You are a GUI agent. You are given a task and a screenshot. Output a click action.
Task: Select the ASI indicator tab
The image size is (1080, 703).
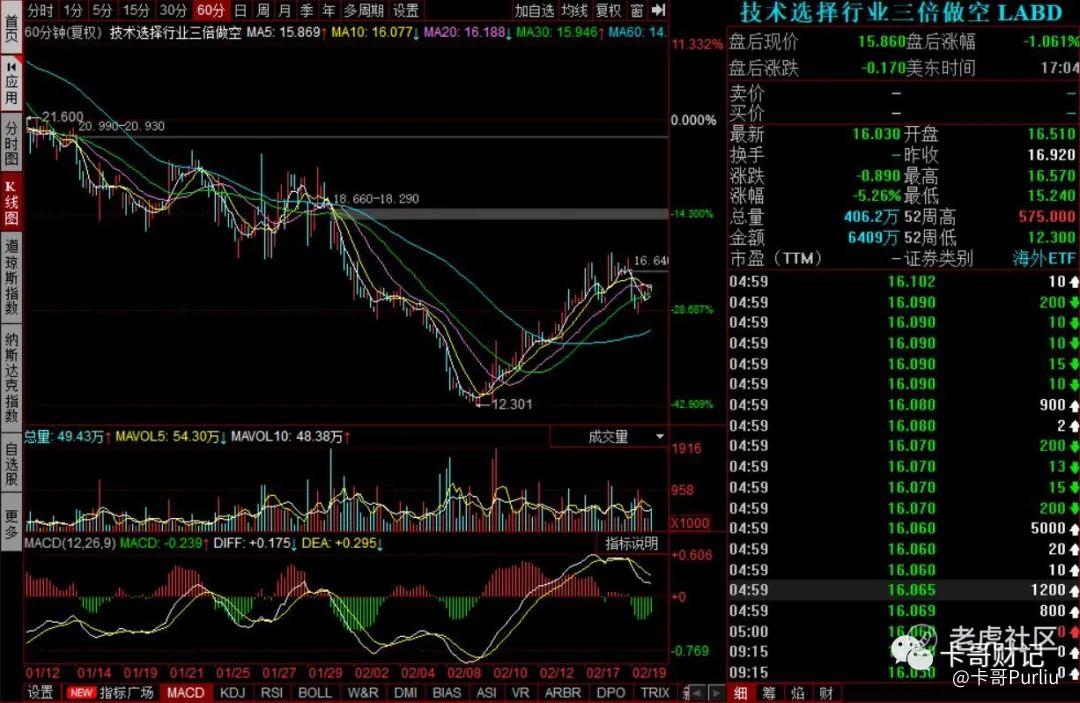(x=486, y=692)
